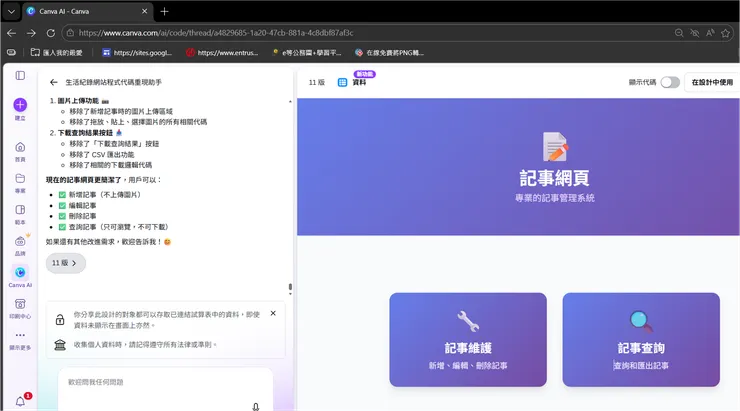This screenshot has width=740, height=411.
Task: Open the 在線免費將PNG轉 bookmark
Action: 390,52
